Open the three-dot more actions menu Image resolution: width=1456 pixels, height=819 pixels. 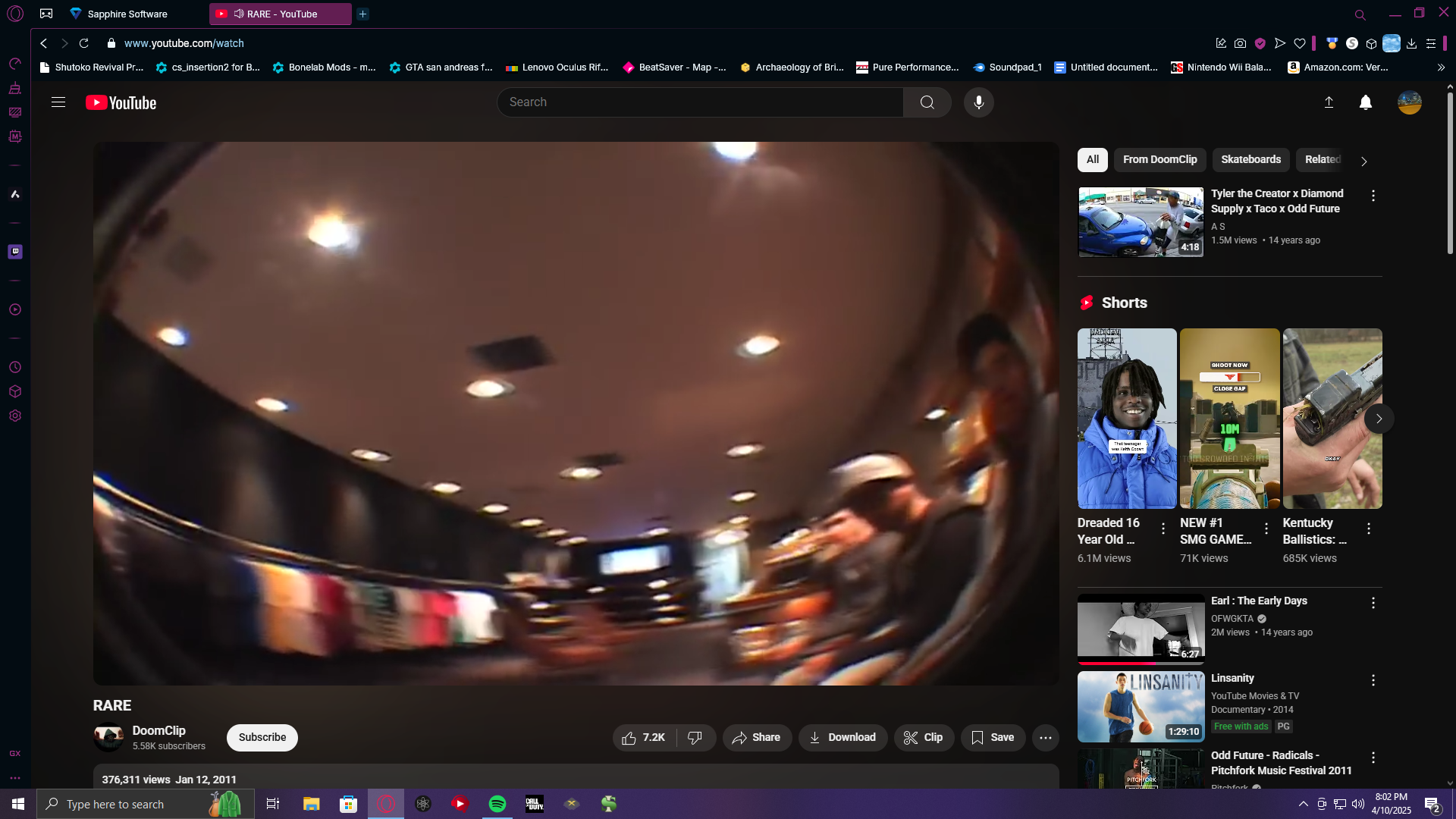(1045, 737)
